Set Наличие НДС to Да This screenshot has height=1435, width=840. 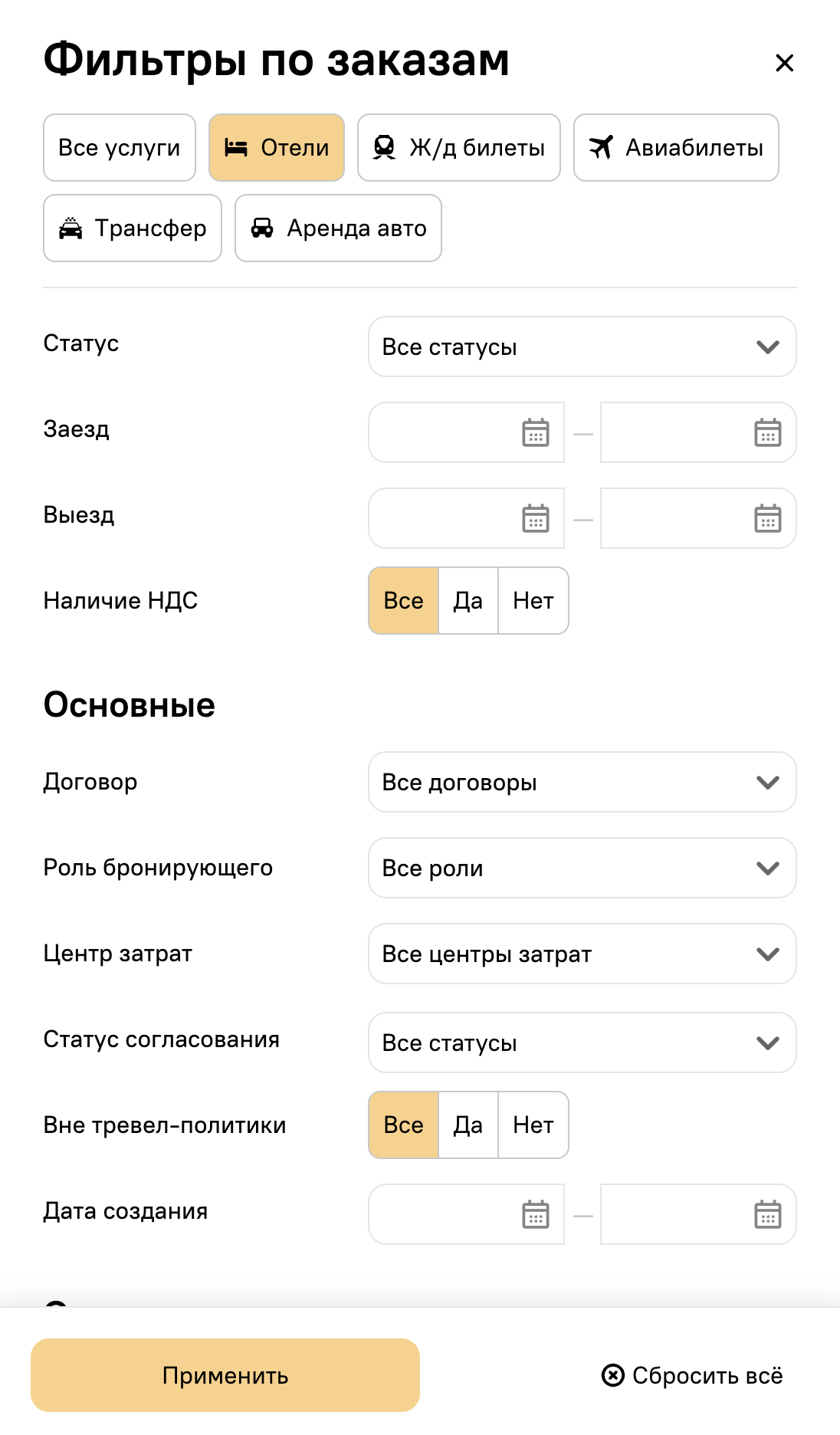468,601
